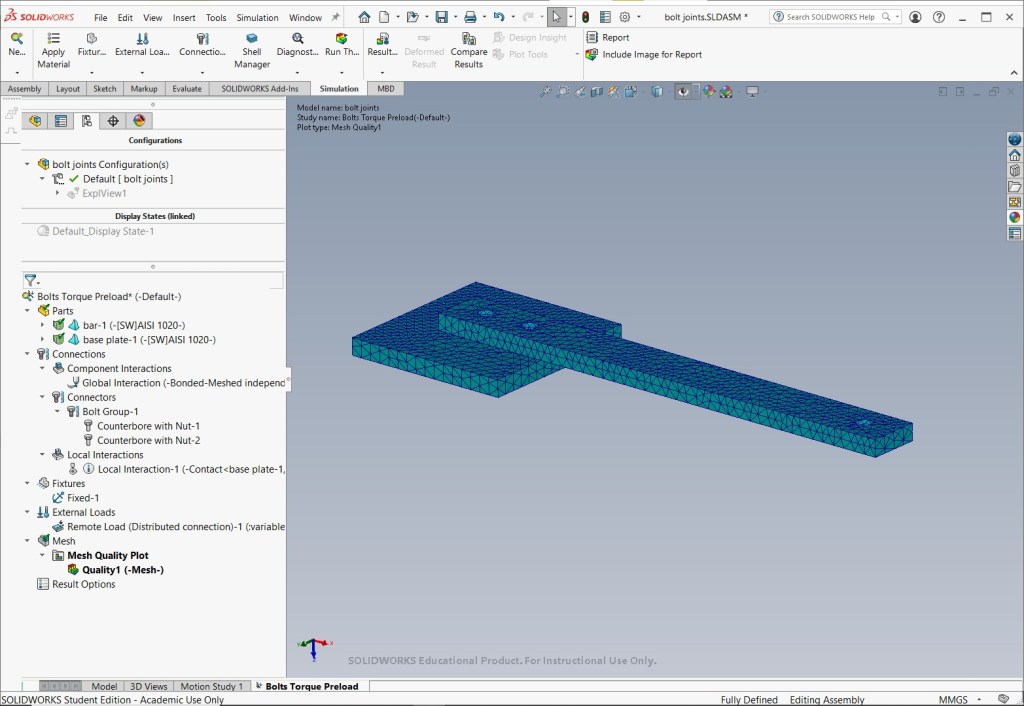Screen dimensions: 1024x706
Task: Select Counterbore with Nut-2 connector
Action: point(149,440)
